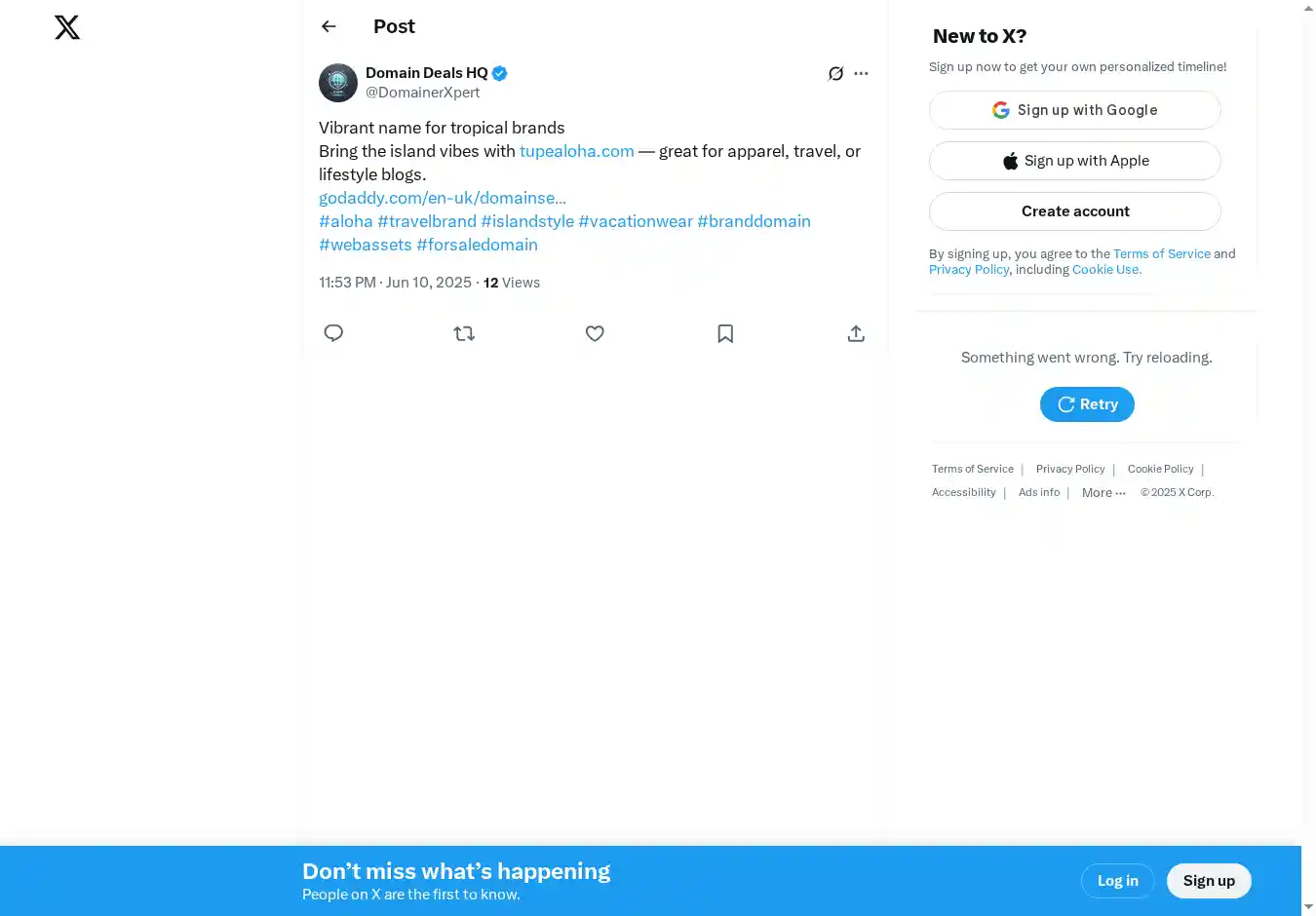The height and width of the screenshot is (916, 1316).
Task: Repost using the repost arrows icon
Action: click(x=464, y=333)
